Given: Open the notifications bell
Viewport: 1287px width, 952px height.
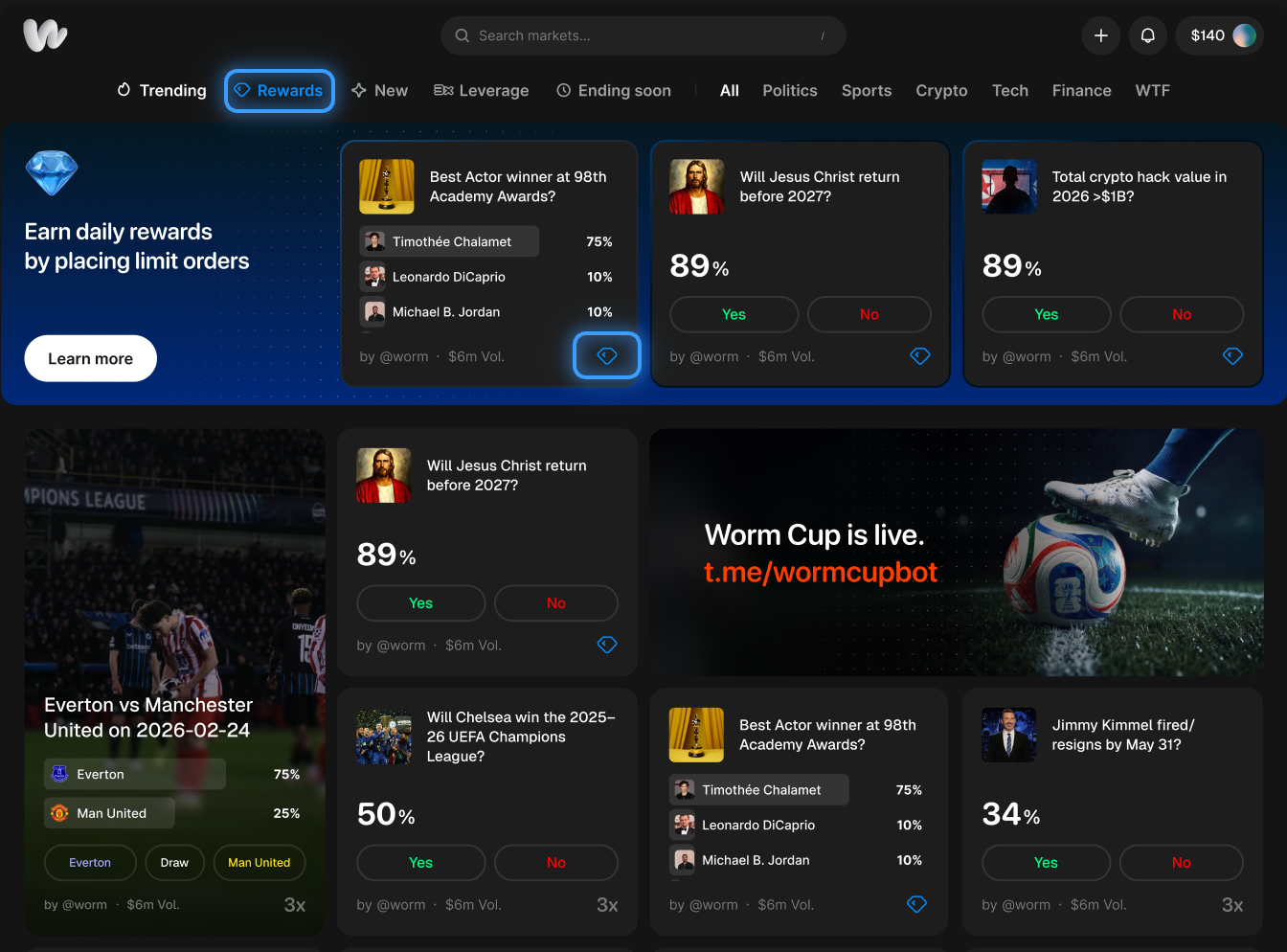Looking at the screenshot, I should 1147,35.
